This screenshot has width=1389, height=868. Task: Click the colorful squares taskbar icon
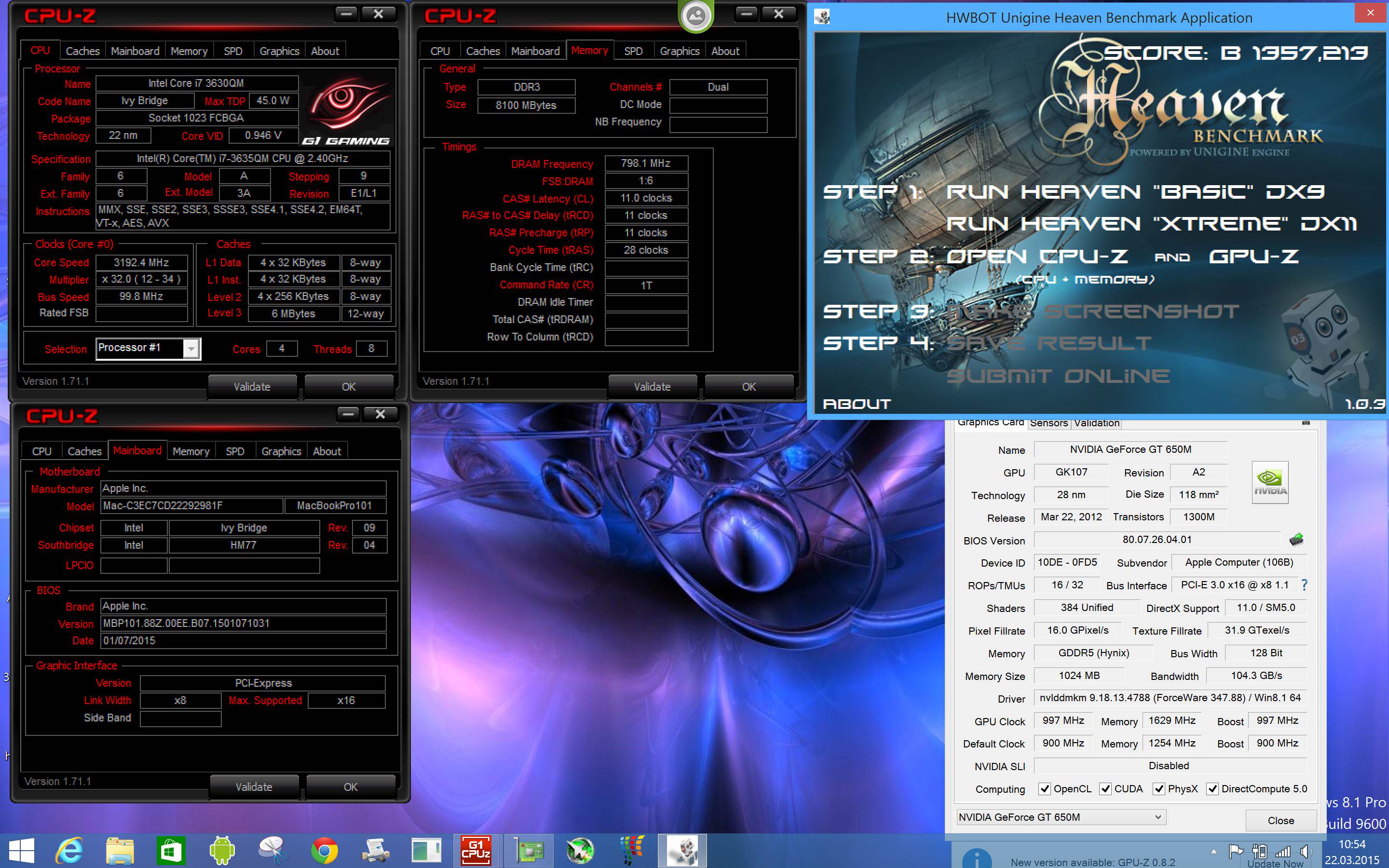tap(631, 851)
